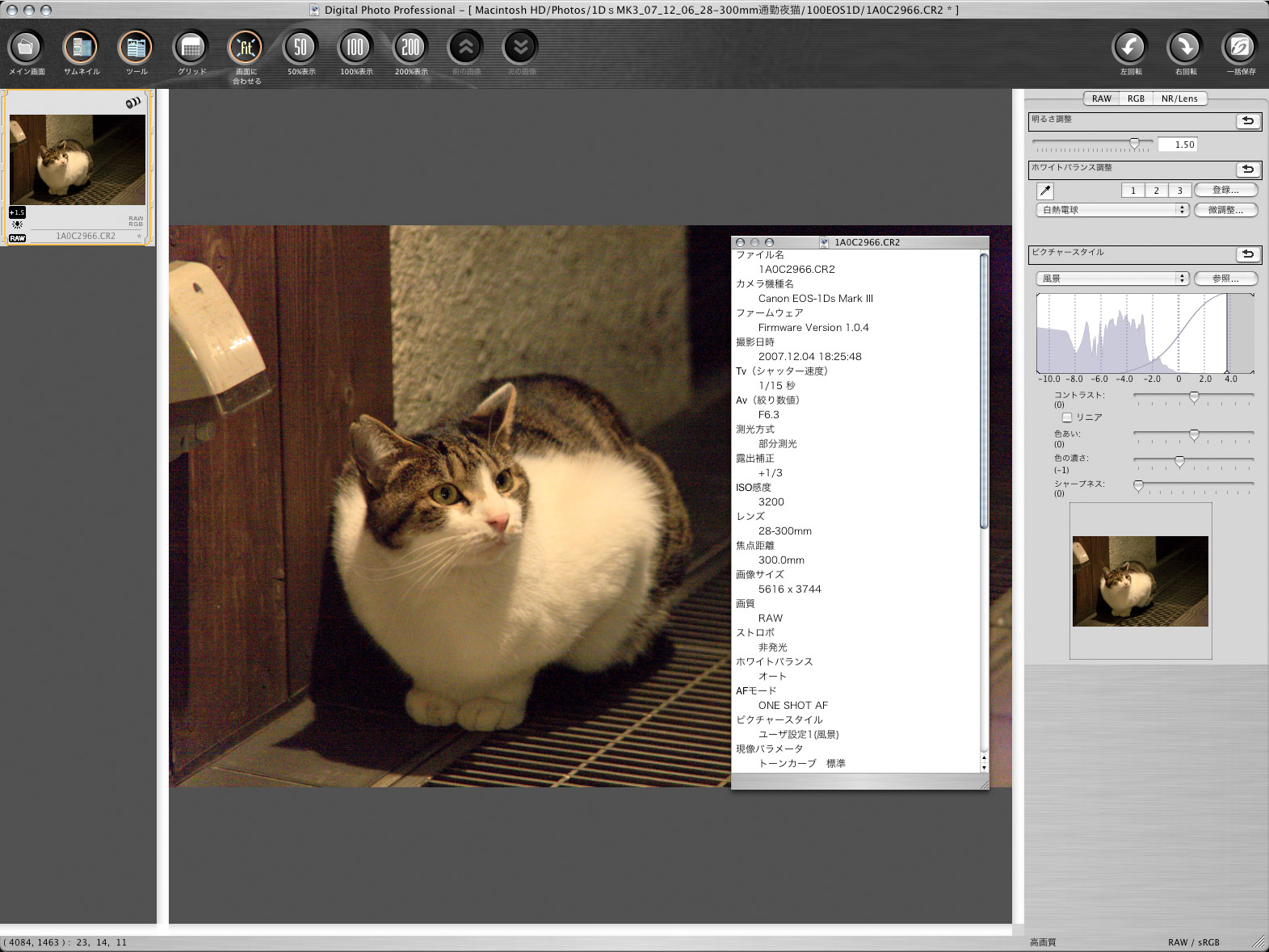Viewport: 1269px width, 952px height.
Task: Click the info window resize grip corner
Action: pos(984,784)
